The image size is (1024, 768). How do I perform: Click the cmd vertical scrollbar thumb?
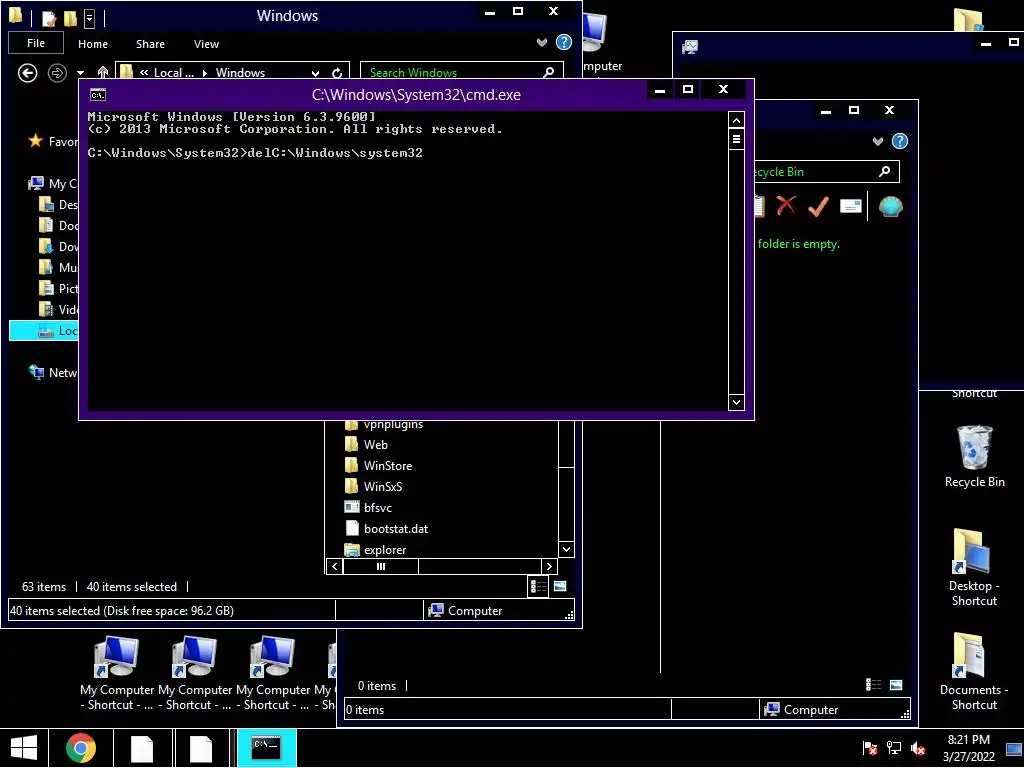(x=736, y=138)
